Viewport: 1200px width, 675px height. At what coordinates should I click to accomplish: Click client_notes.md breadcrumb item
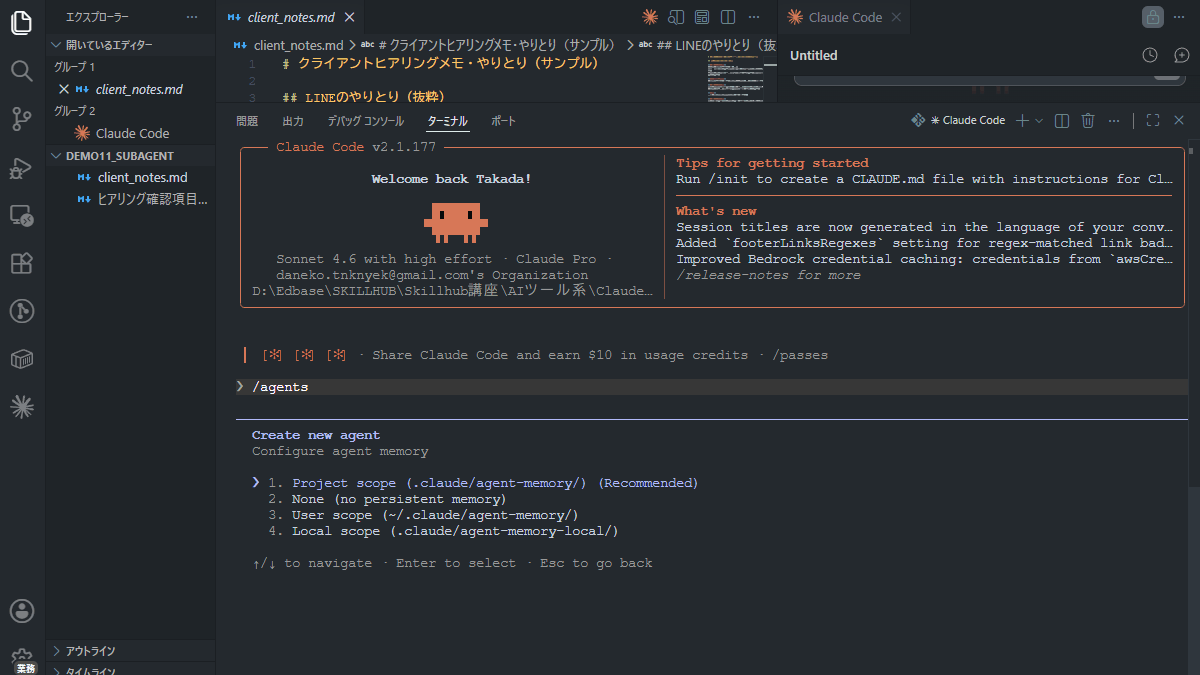click(x=289, y=45)
